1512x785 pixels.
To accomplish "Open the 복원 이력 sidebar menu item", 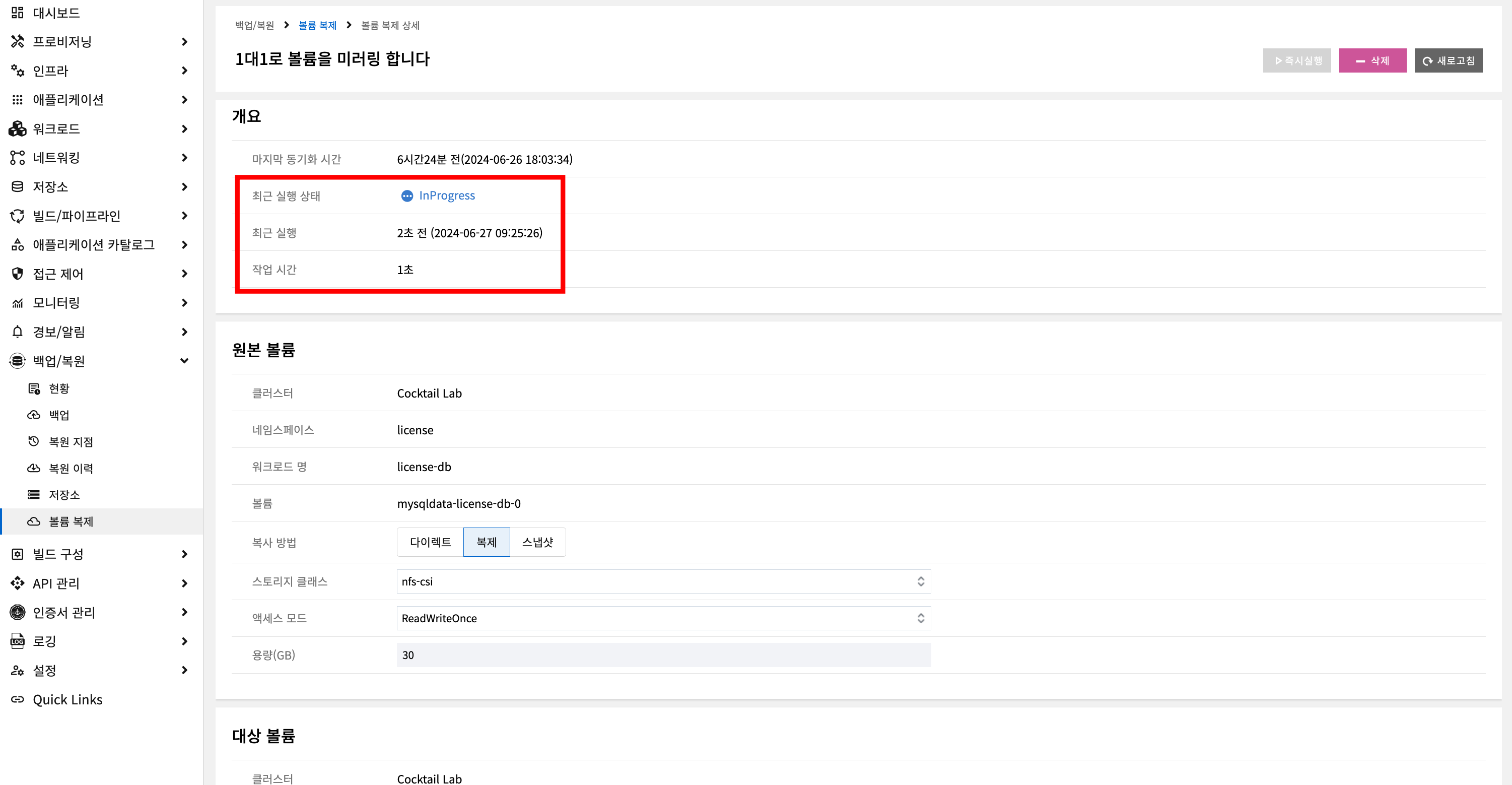I will point(71,468).
